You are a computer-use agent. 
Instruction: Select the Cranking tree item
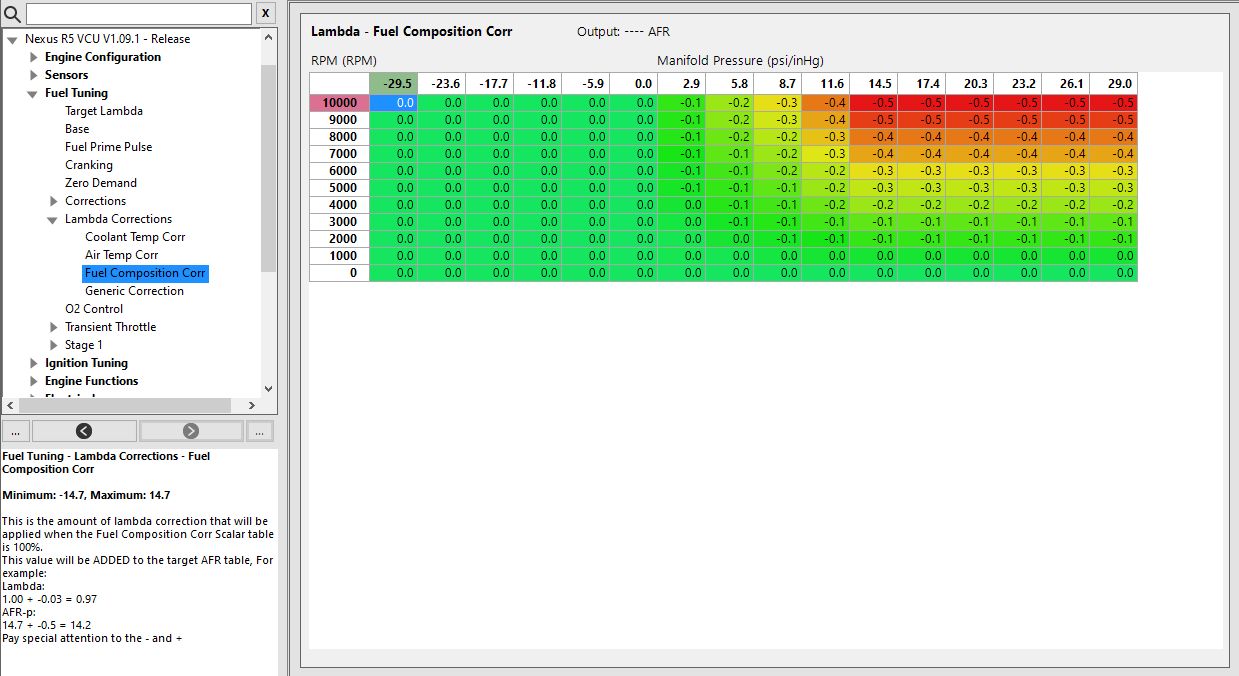tap(89, 165)
